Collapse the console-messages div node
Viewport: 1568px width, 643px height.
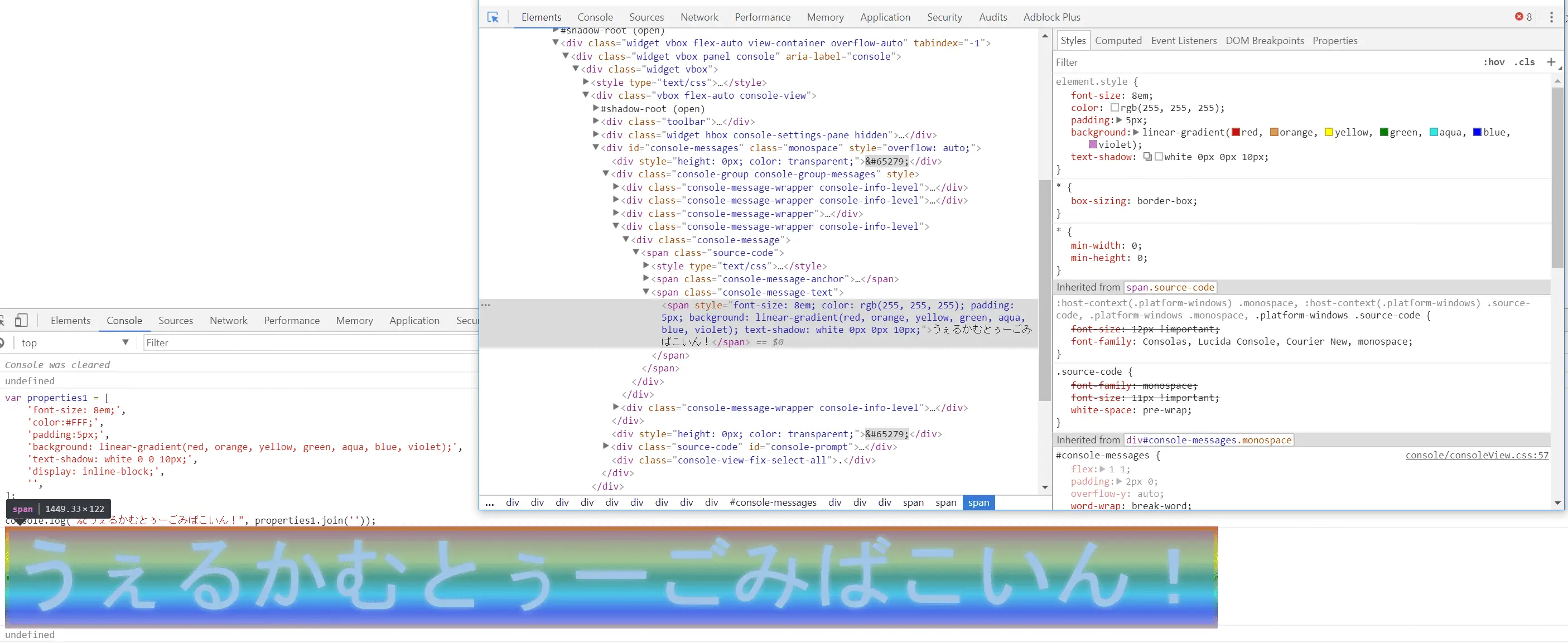coord(596,148)
